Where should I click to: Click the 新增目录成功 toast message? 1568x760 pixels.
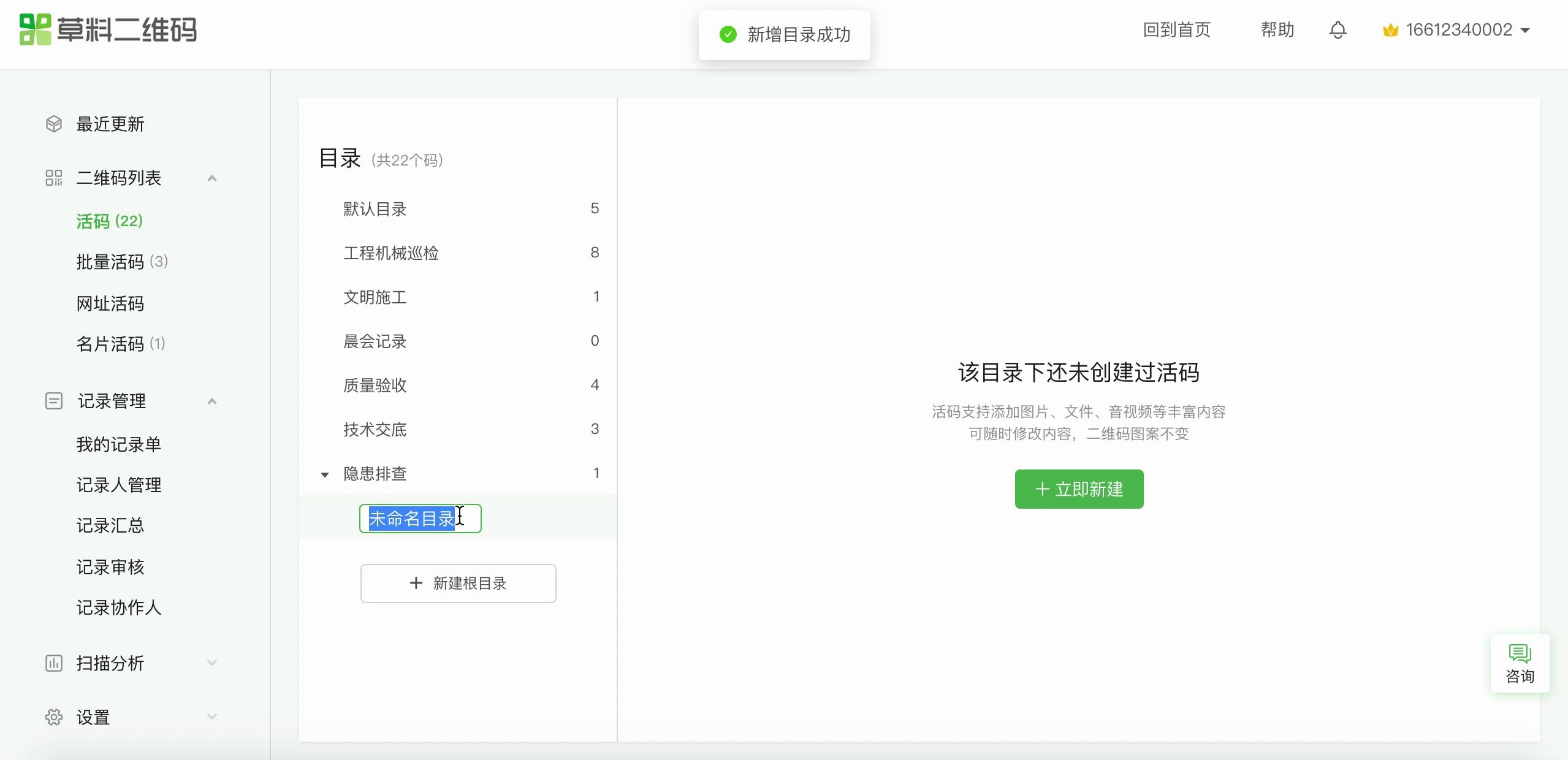coord(785,35)
